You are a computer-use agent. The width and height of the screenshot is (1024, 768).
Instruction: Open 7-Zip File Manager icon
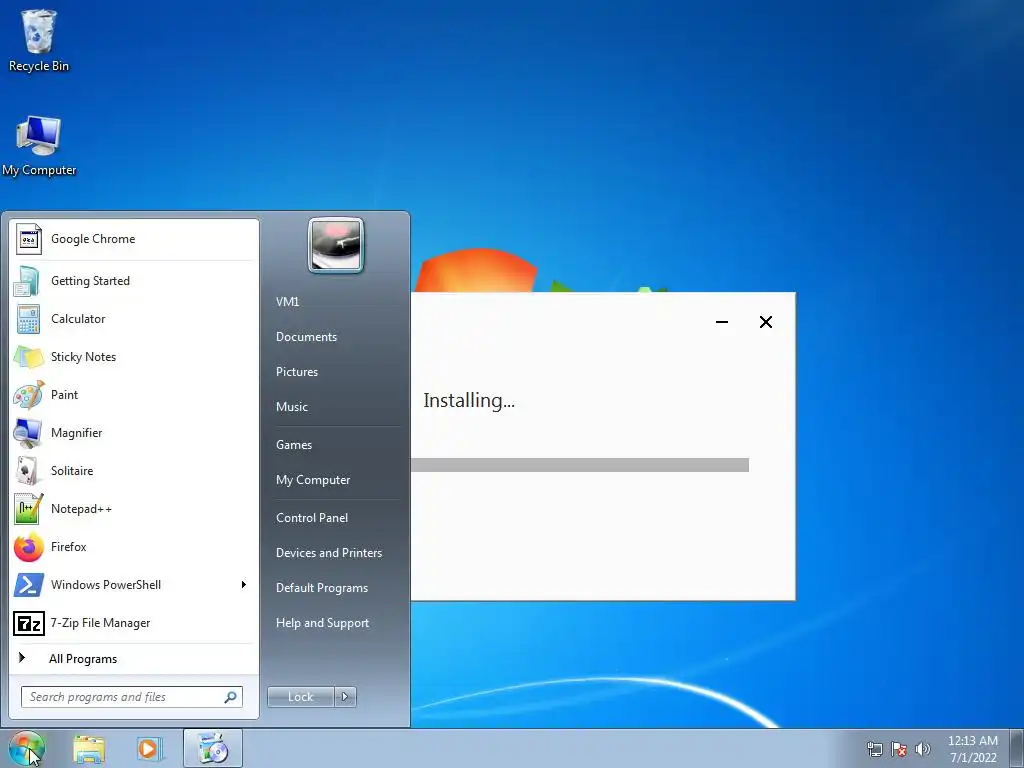click(x=29, y=623)
